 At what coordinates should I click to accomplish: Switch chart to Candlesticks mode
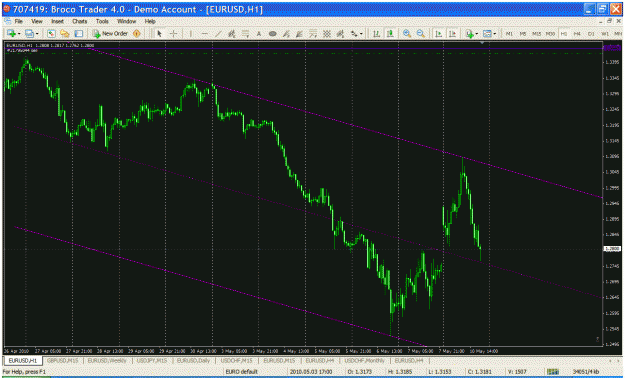click(x=390, y=33)
